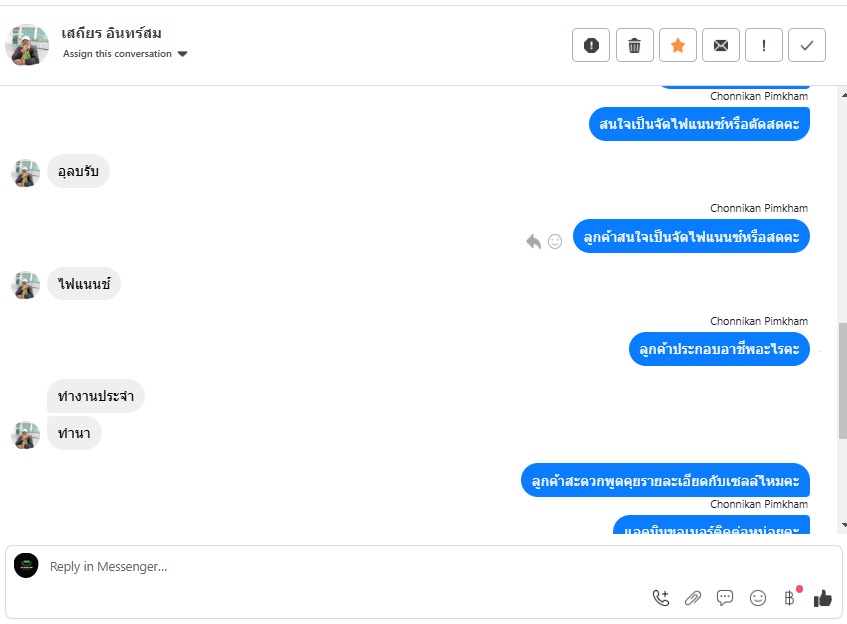Screen dimensions: 847x624
Task: Delete conversation using the trash icon
Action: (635, 45)
